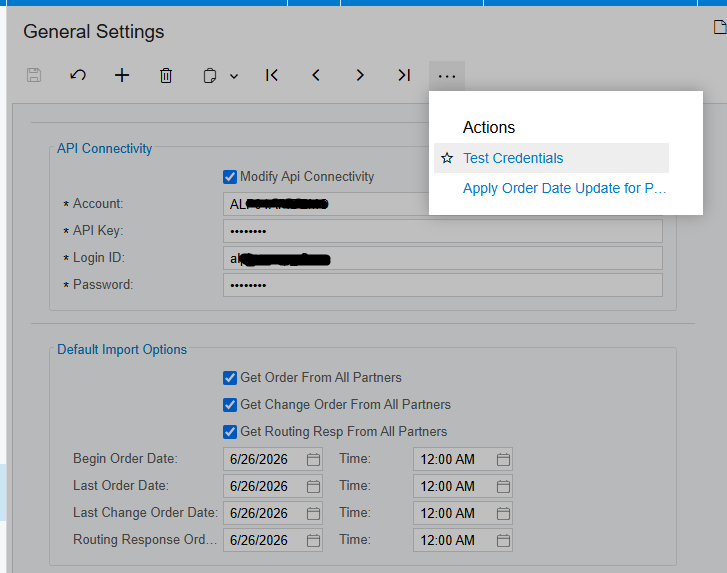This screenshot has width=727, height=573.
Task: Click Begin Order Date time 12:00 AM
Action: [447, 459]
